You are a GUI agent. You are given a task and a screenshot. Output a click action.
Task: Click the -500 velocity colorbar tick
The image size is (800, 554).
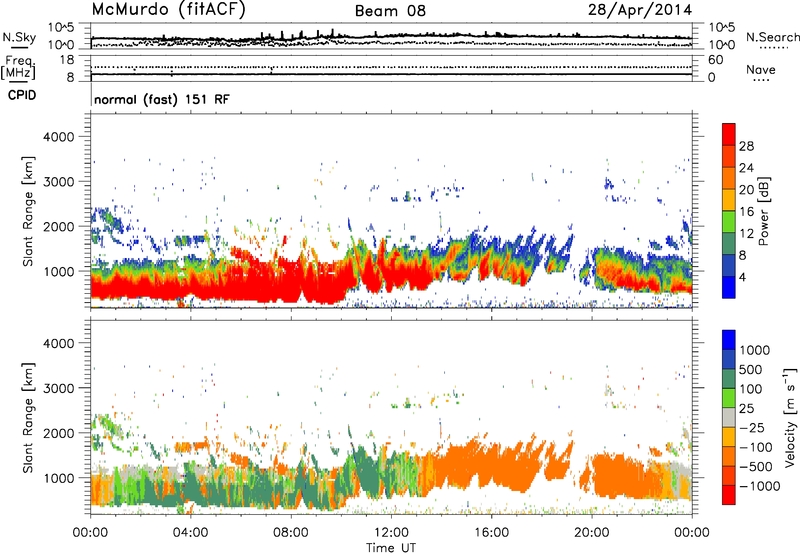[x=756, y=466]
